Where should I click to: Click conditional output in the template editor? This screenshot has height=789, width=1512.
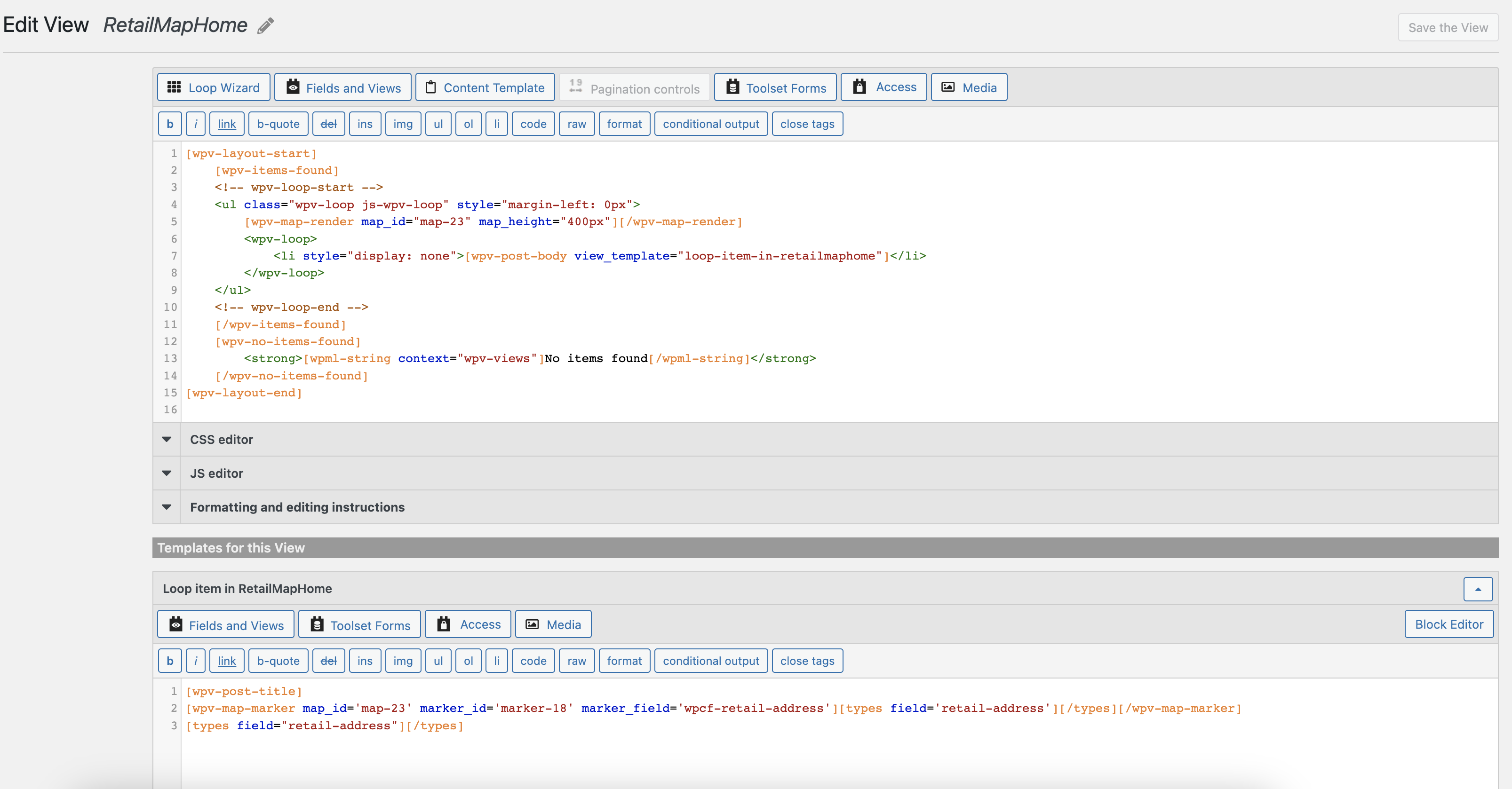(711, 661)
